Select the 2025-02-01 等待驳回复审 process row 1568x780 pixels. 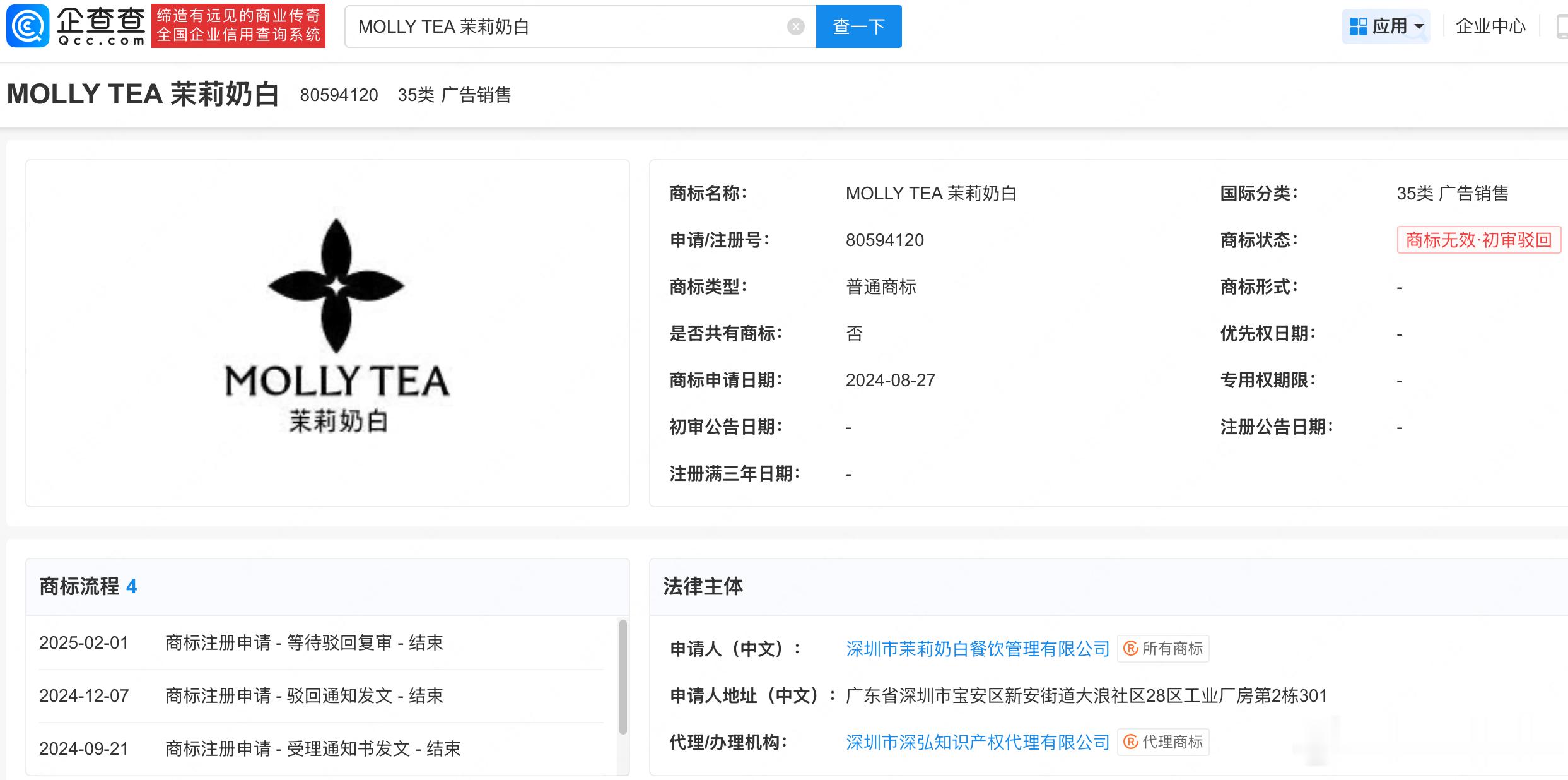click(x=321, y=642)
